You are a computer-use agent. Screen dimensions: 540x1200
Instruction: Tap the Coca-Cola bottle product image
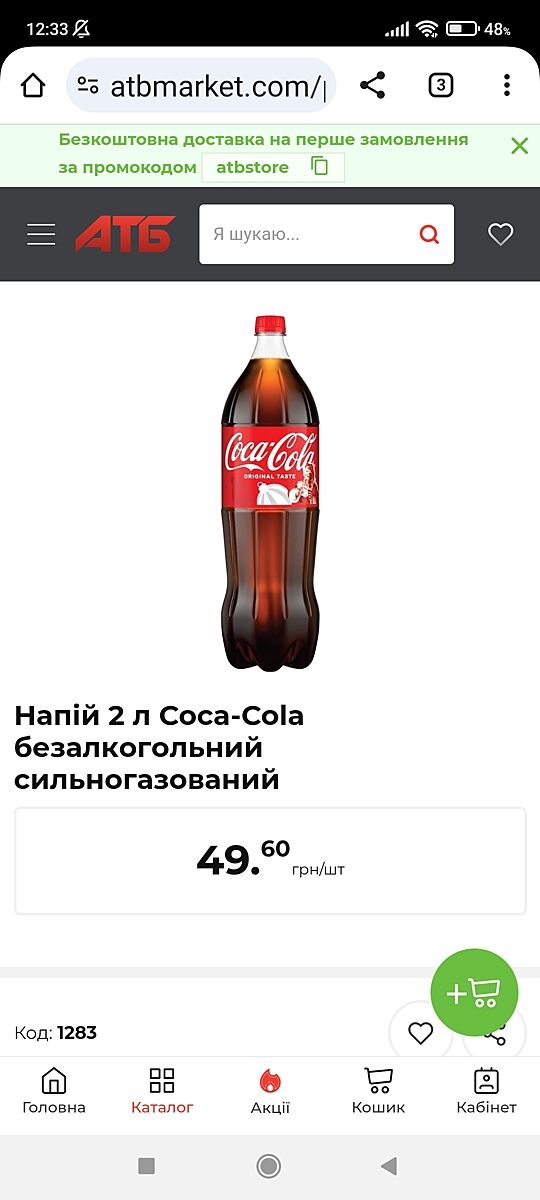[x=269, y=493]
